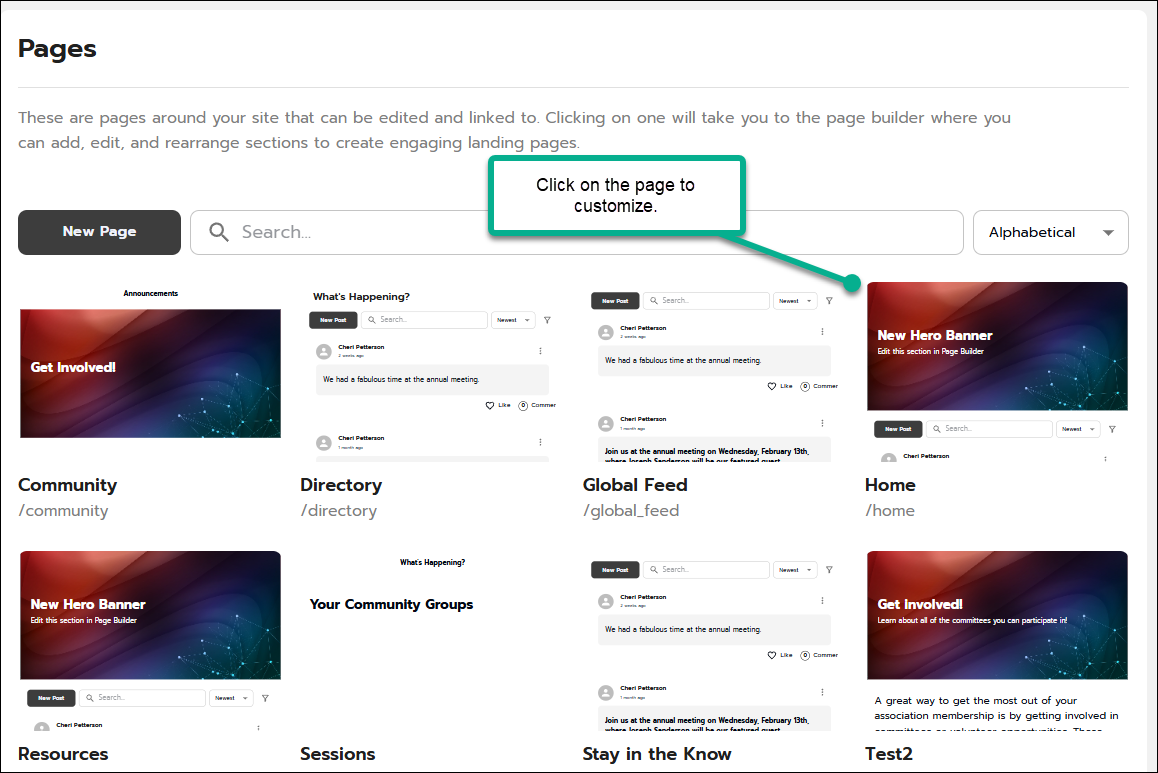Screen dimensions: 1158x773
Task: Click the Global Feed page title
Action: point(635,485)
